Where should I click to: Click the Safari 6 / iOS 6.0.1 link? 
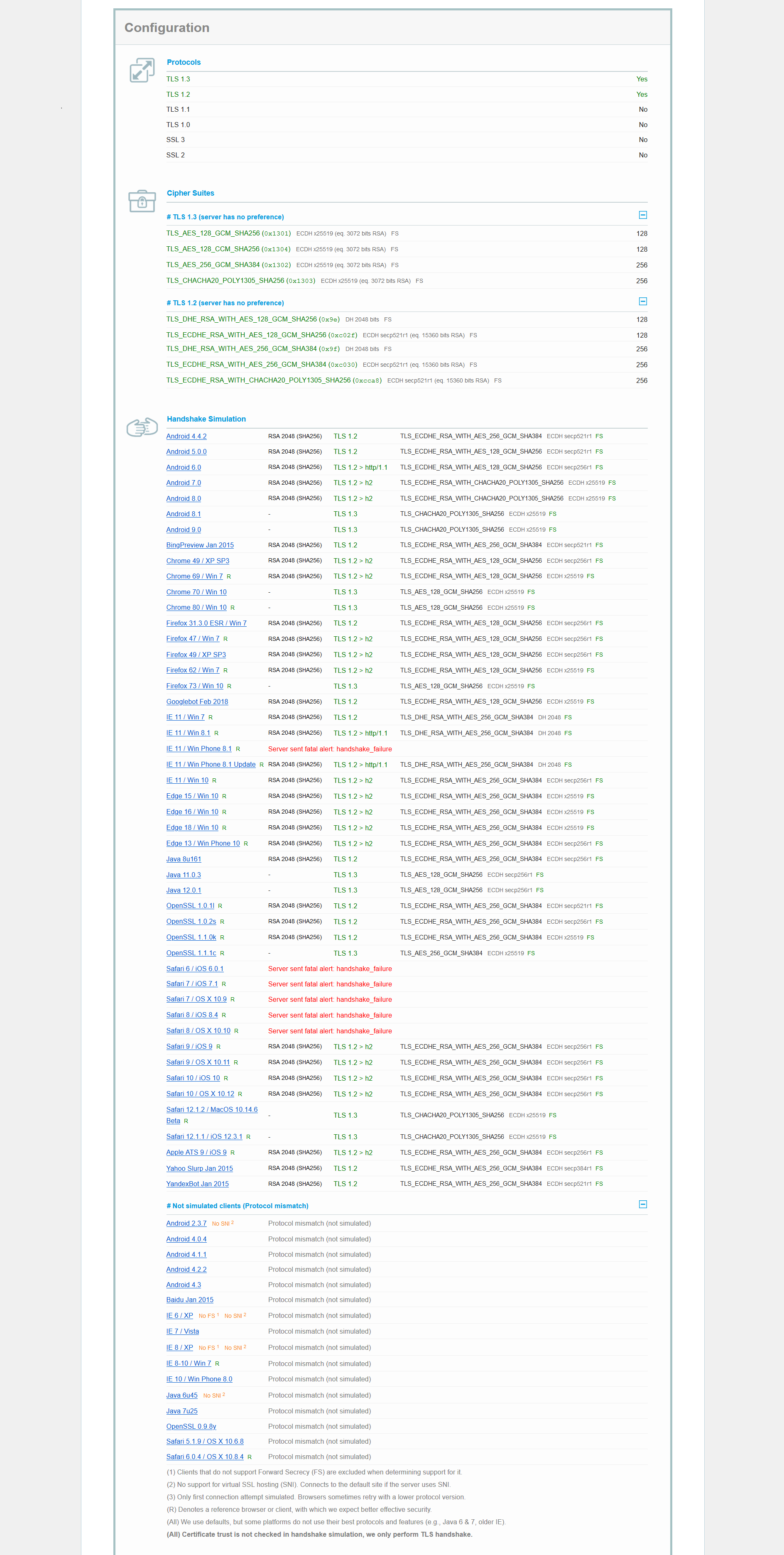[x=194, y=969]
